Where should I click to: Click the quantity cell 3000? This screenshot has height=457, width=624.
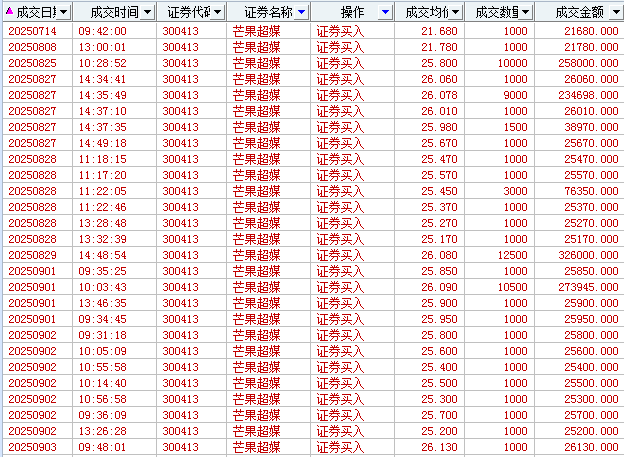click(515, 191)
